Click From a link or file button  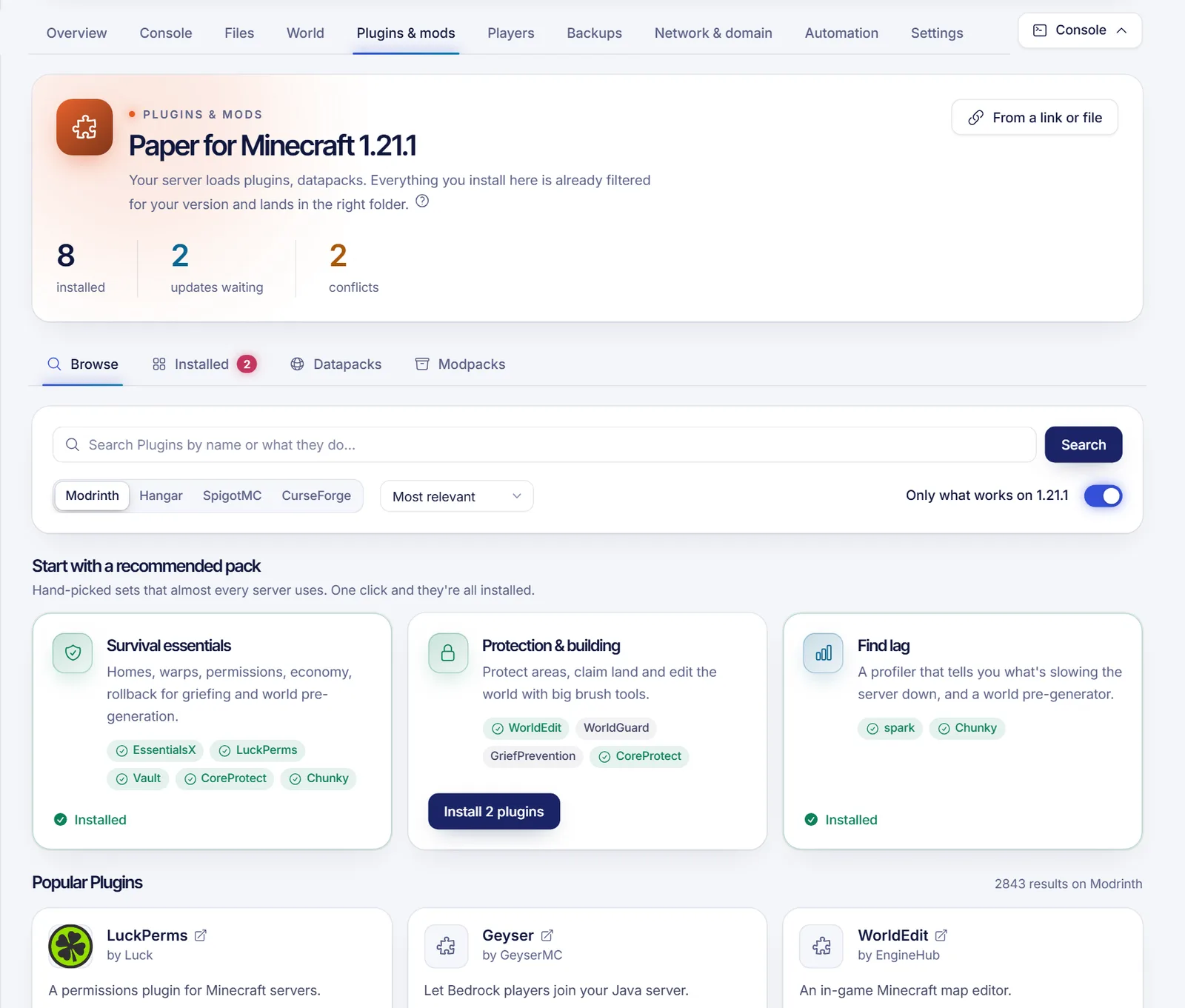click(x=1035, y=118)
